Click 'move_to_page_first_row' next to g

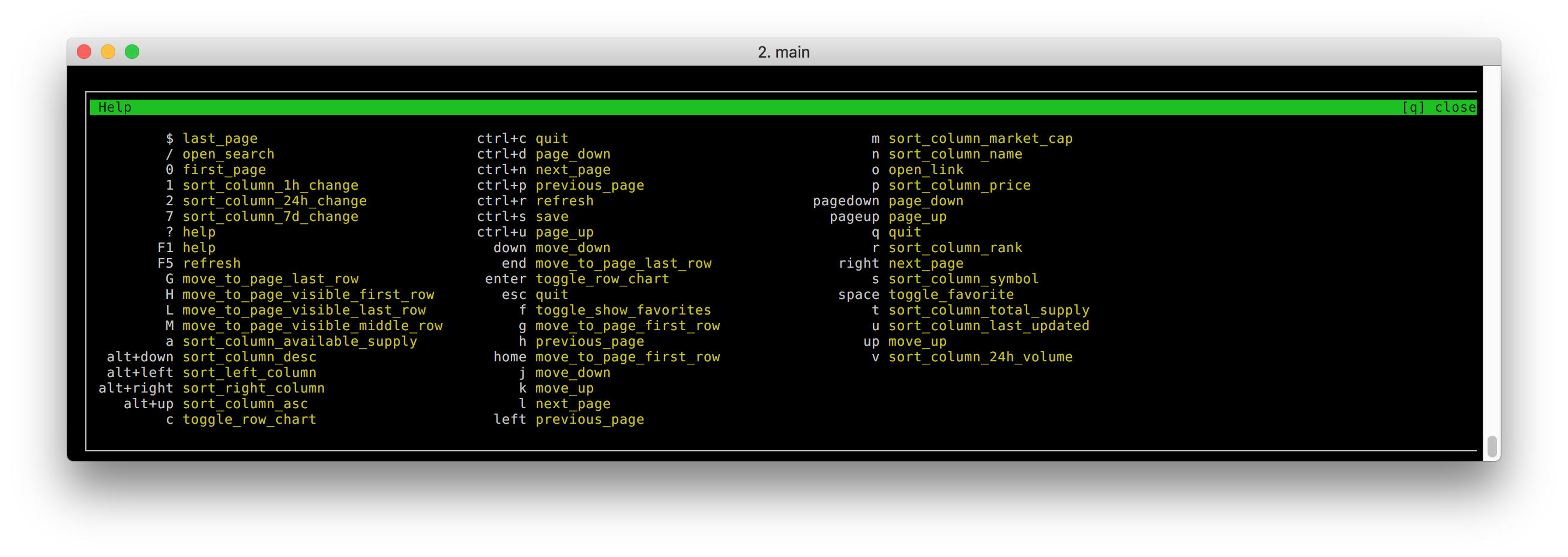click(627, 327)
